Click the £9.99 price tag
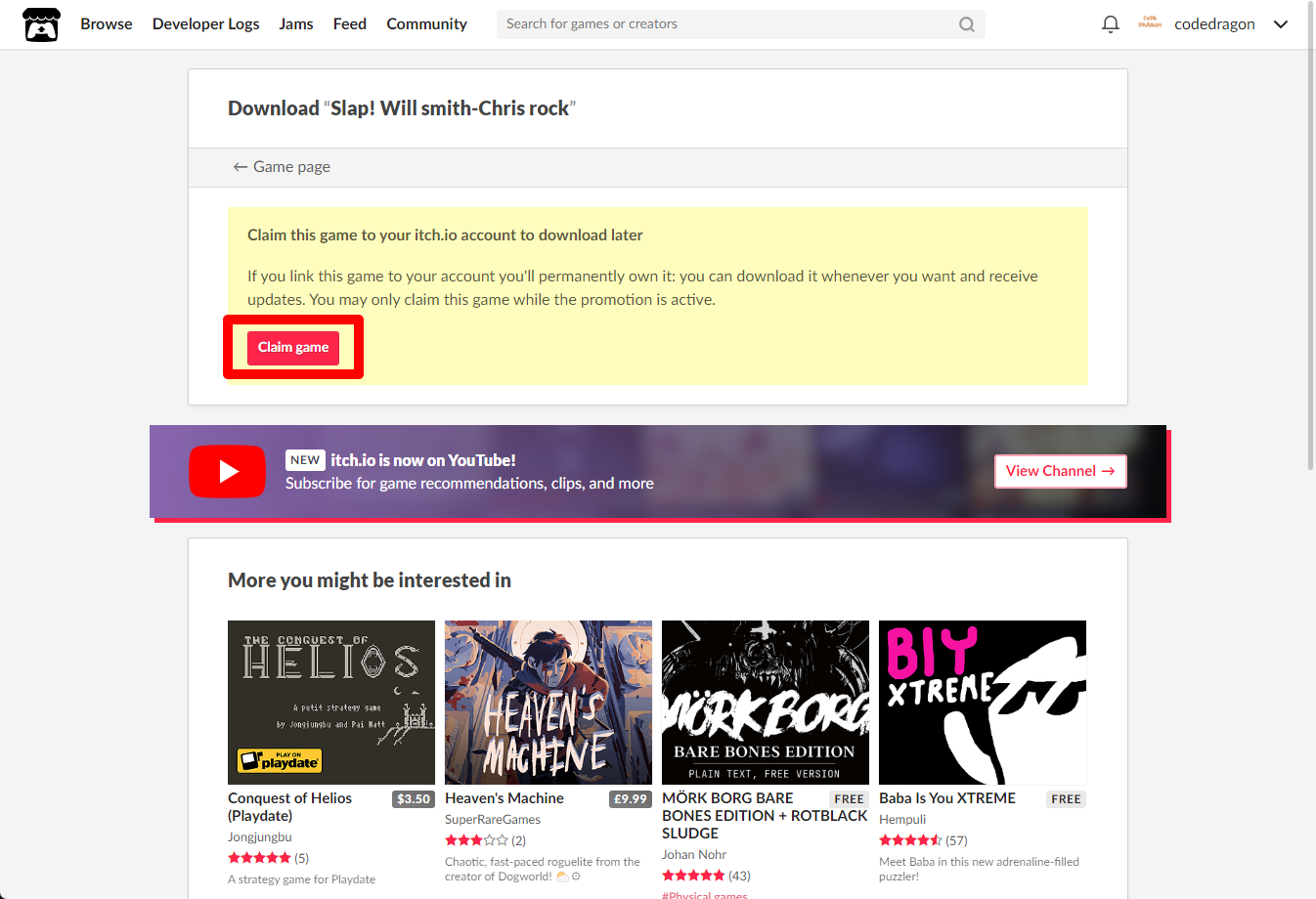 (631, 799)
